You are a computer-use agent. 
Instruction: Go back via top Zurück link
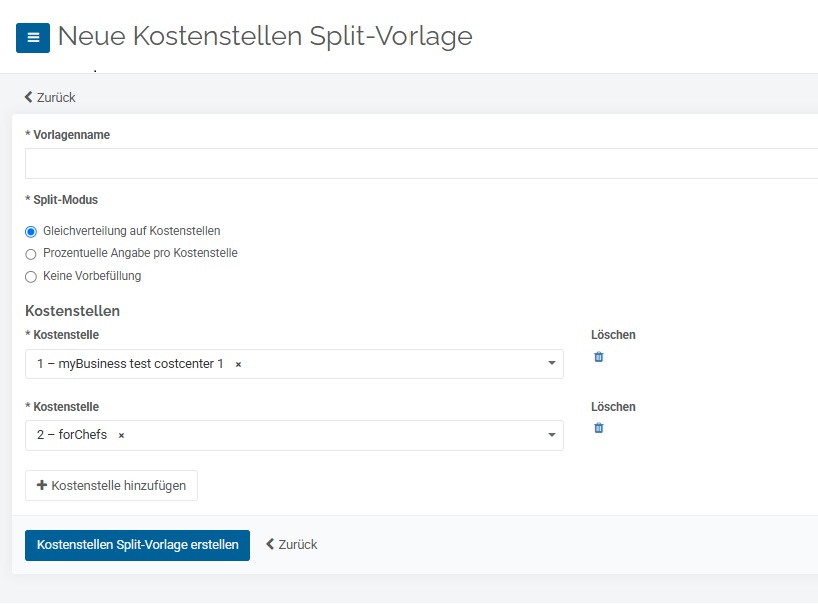pos(50,98)
